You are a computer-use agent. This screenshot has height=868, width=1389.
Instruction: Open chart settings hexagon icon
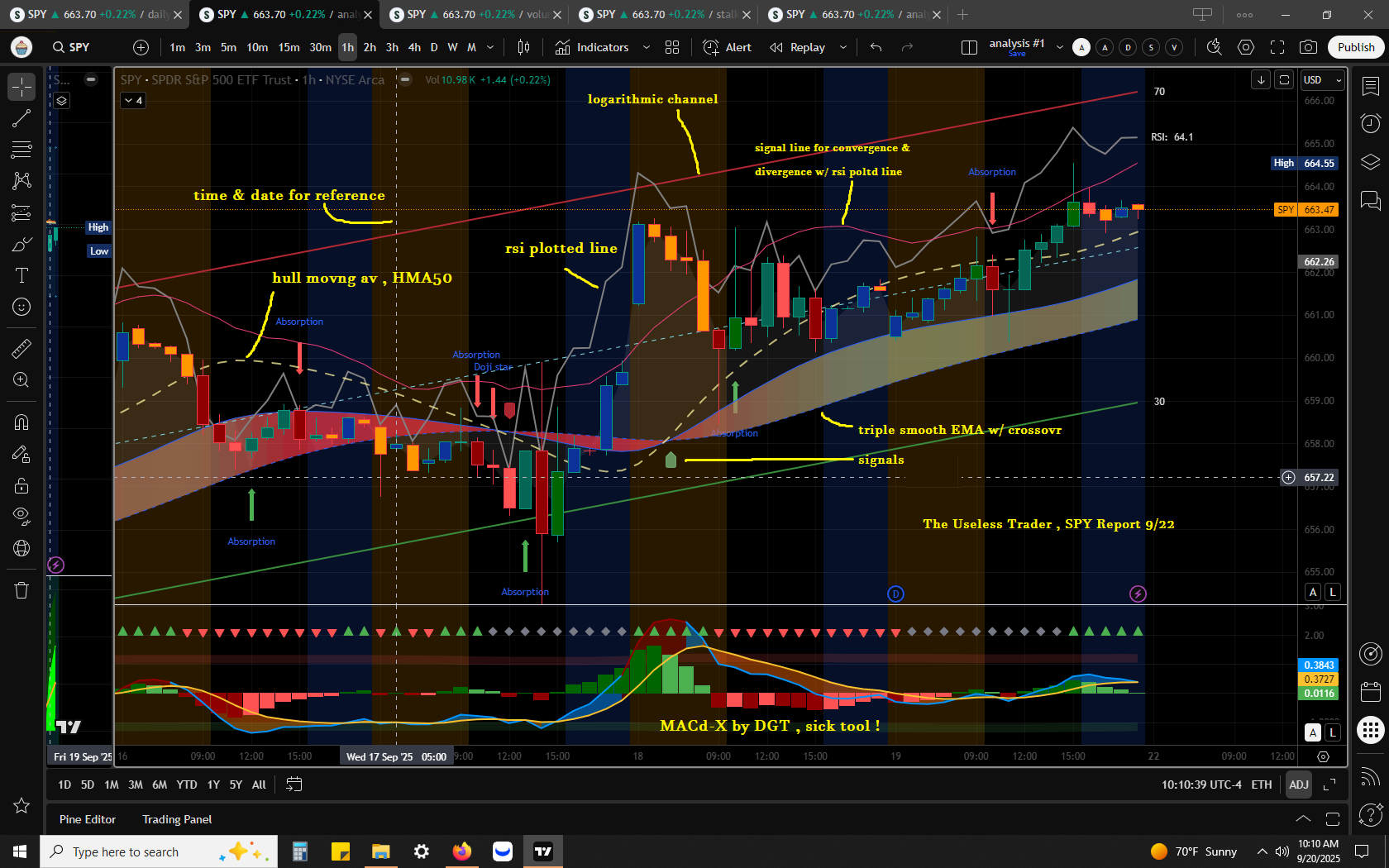tap(1246, 47)
